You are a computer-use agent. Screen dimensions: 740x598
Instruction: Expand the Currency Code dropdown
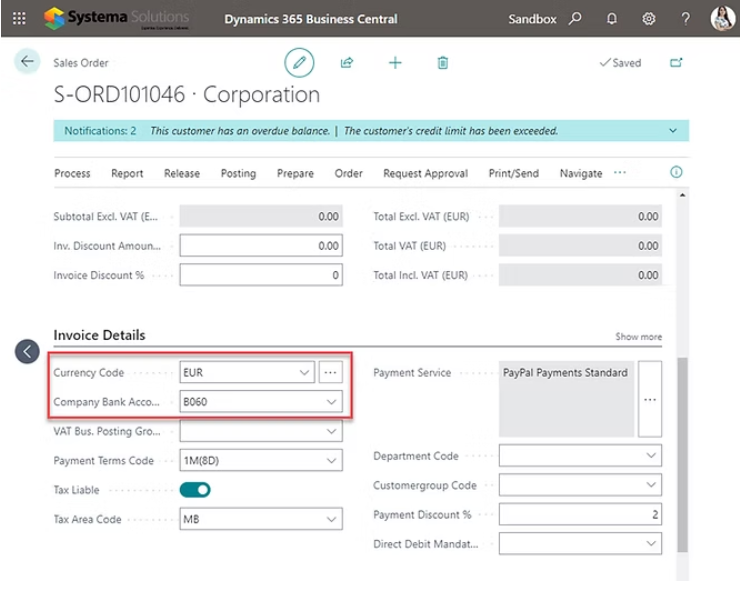[x=305, y=373]
